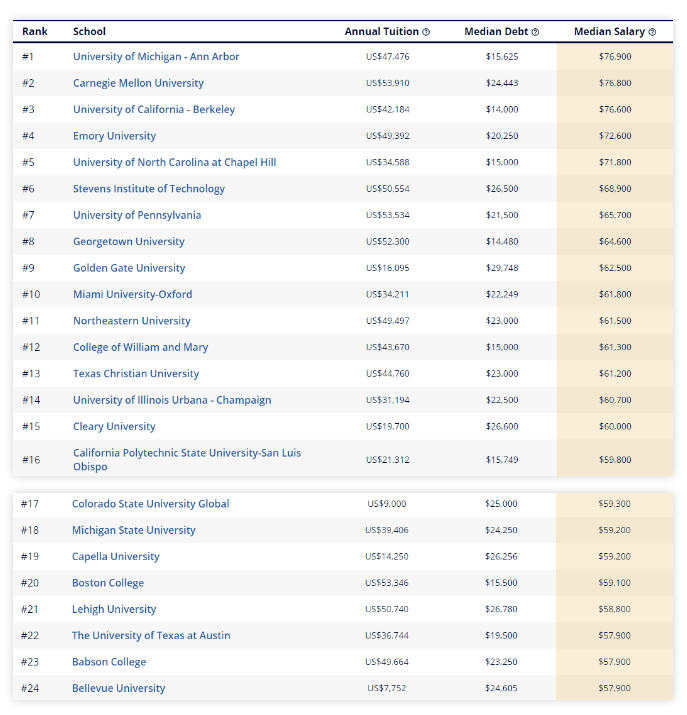
Task: Click median debt value $26,256
Action: click(x=501, y=557)
